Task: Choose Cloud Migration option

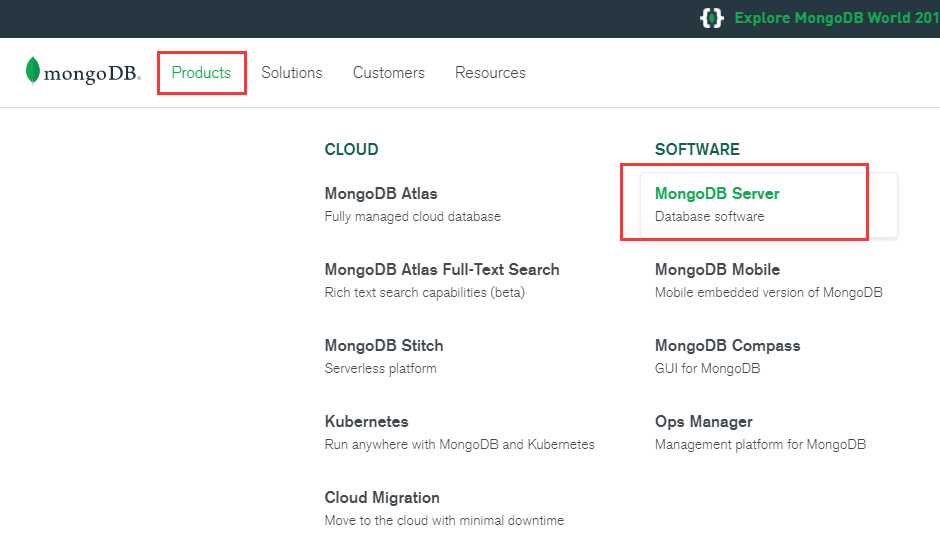Action: point(382,498)
